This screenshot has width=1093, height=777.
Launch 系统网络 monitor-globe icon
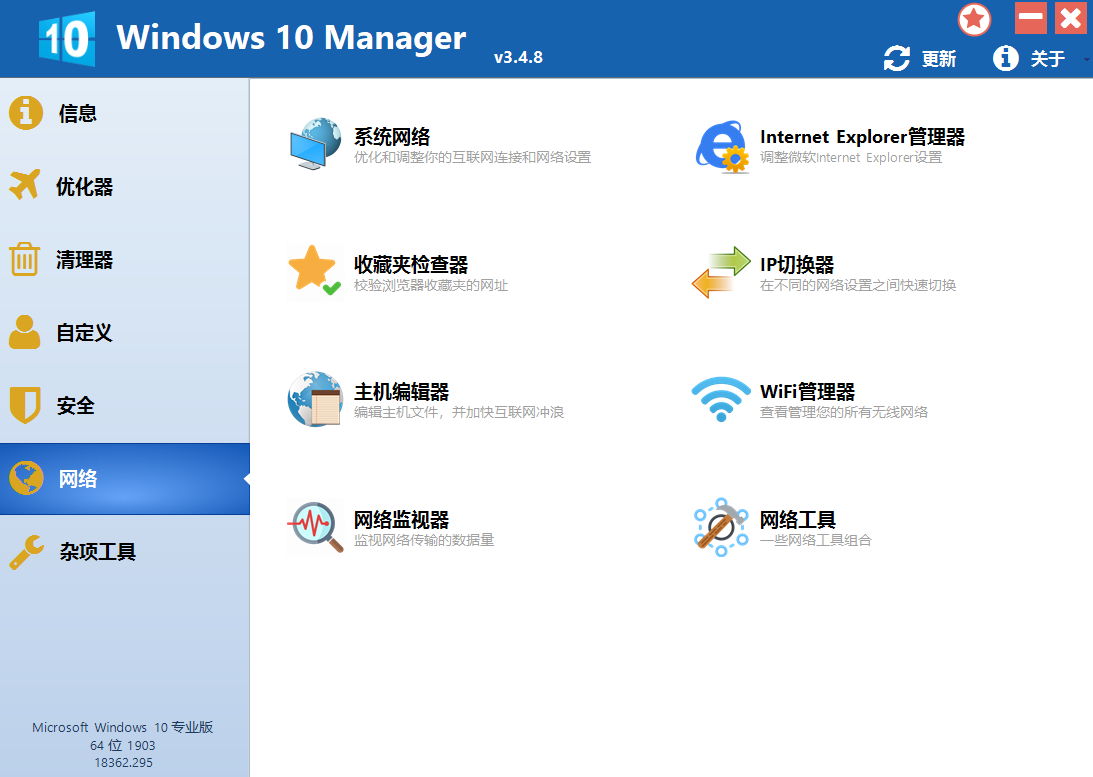tap(316, 144)
